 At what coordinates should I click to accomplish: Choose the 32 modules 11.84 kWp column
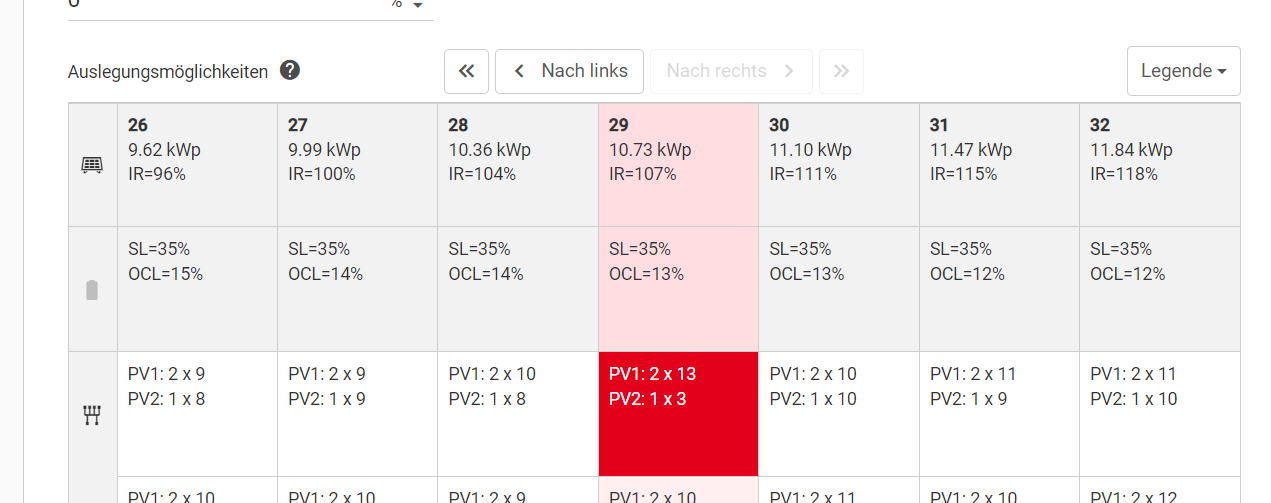pos(1159,164)
